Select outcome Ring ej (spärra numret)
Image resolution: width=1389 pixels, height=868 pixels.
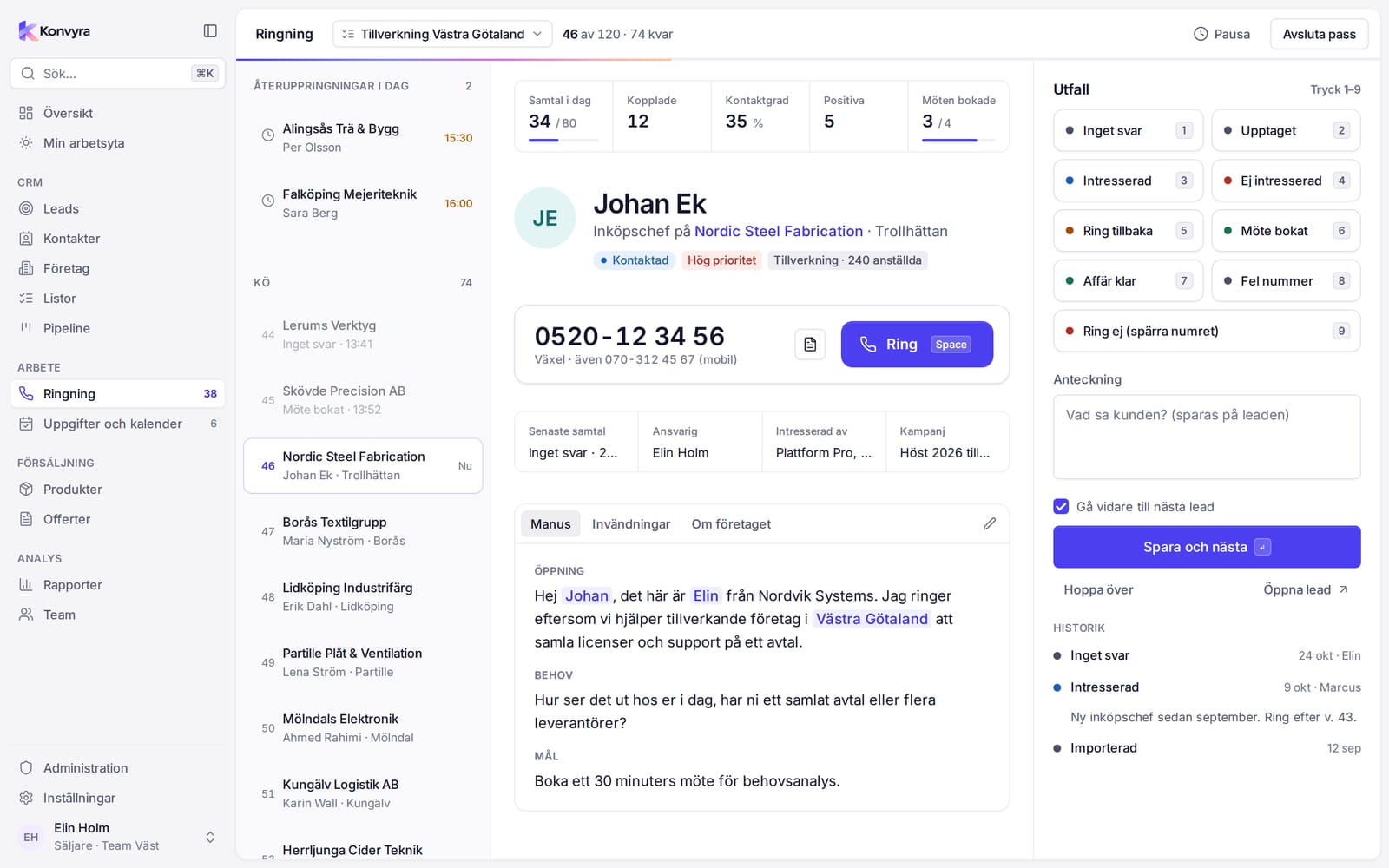click(x=1207, y=331)
